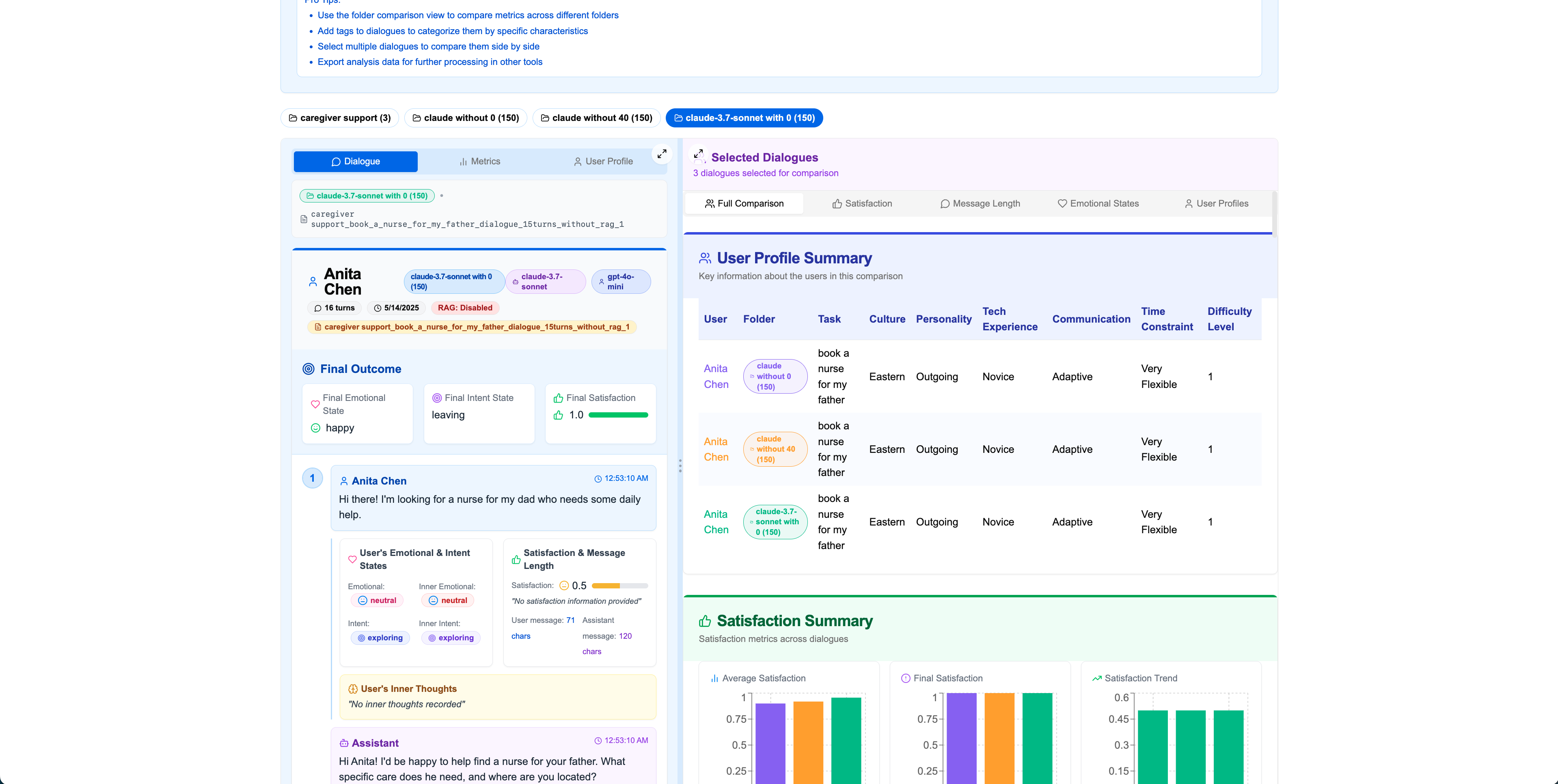The image size is (1558, 784).
Task: Click the 12:53:10 AM timestamp on Anita's message
Action: click(x=621, y=478)
